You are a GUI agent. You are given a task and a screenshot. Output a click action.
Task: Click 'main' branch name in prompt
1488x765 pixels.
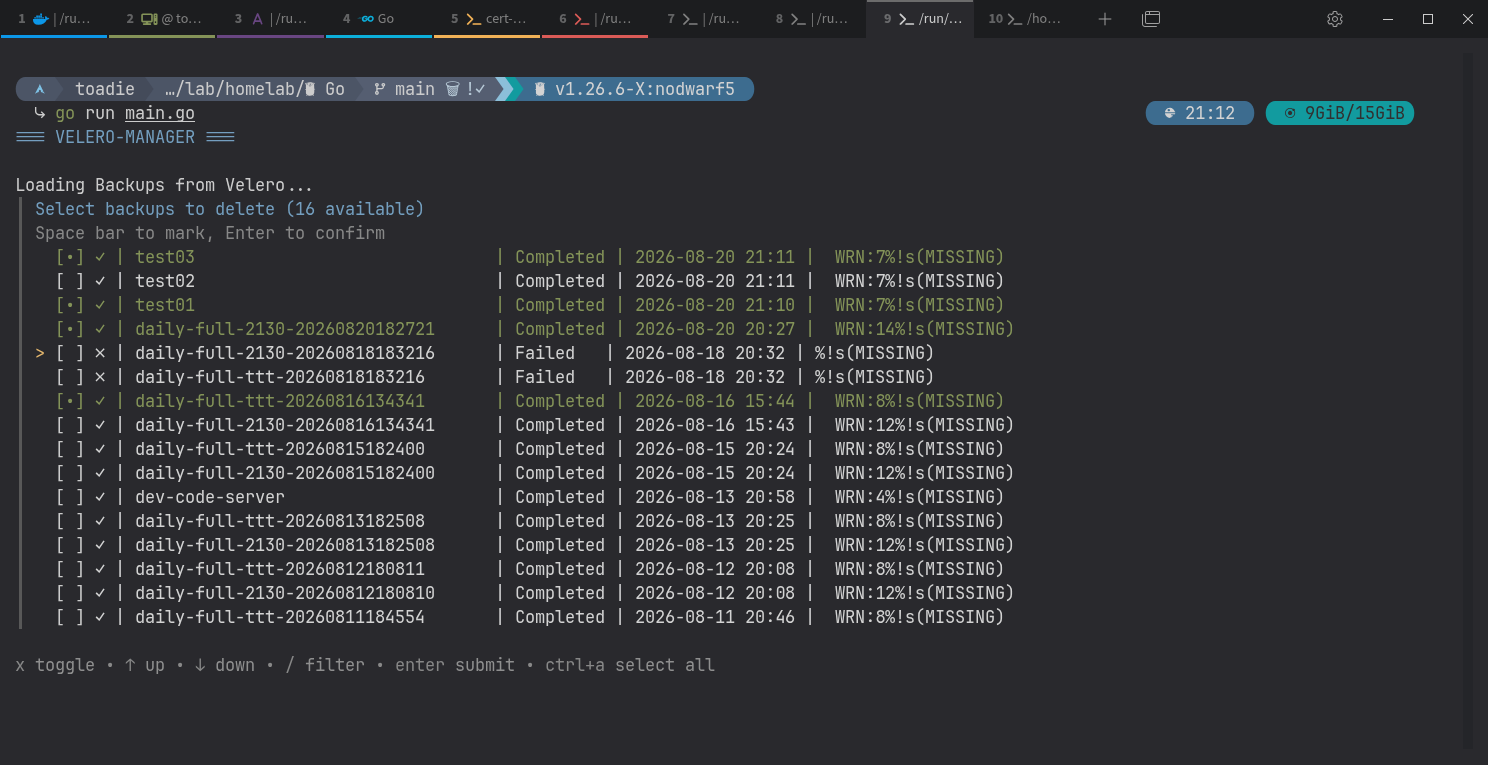pyautogui.click(x=415, y=89)
